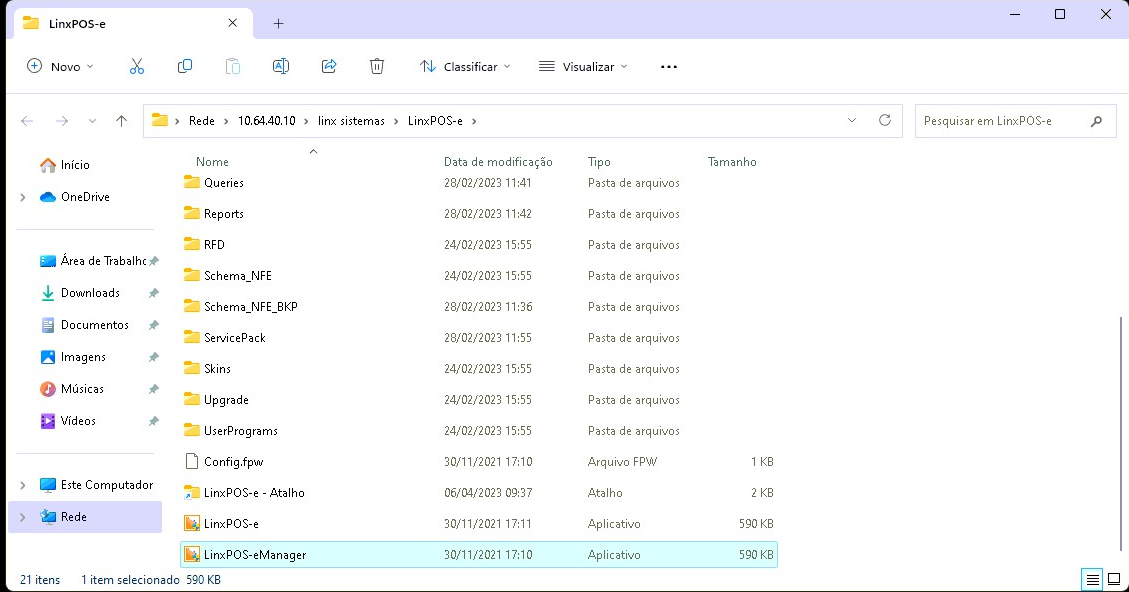Open the Visualizar dropdown menu

click(x=583, y=66)
